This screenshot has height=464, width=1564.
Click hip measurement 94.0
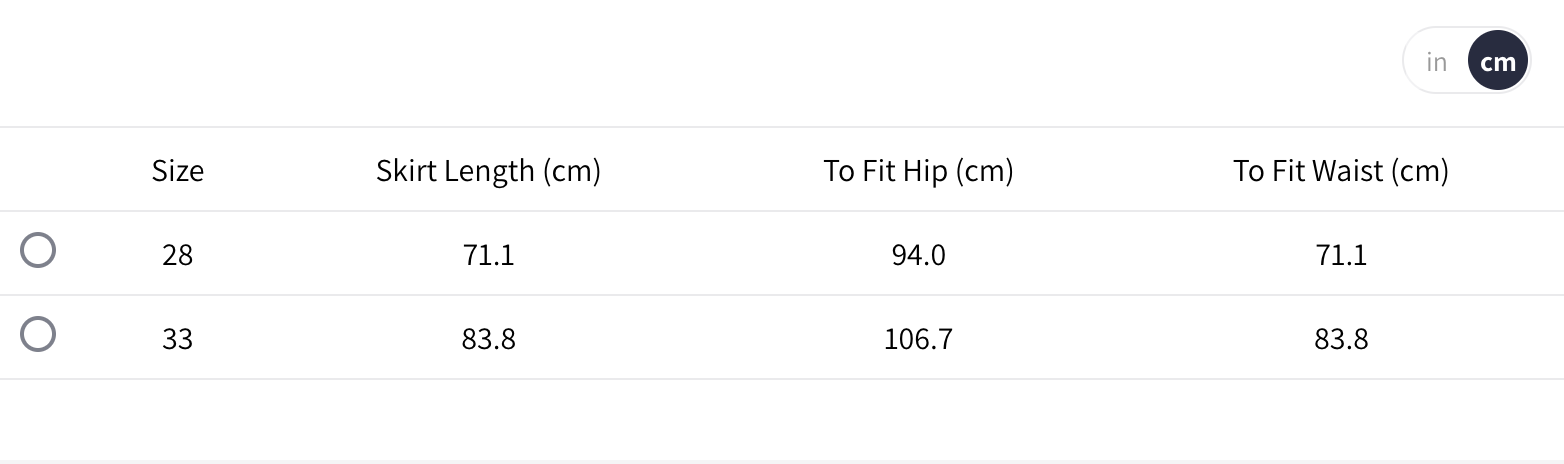(x=918, y=256)
